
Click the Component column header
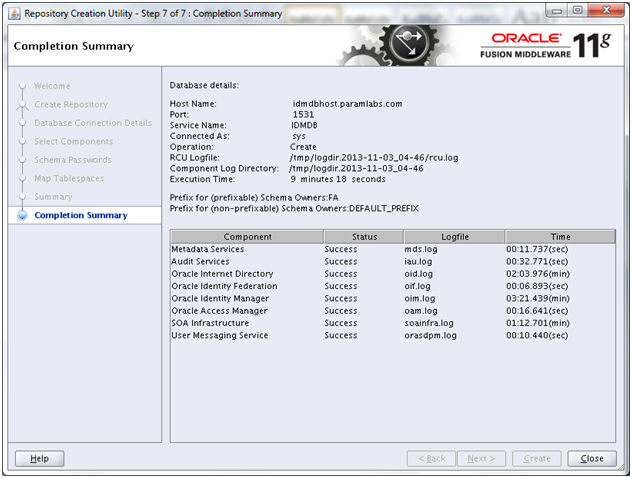coord(247,237)
